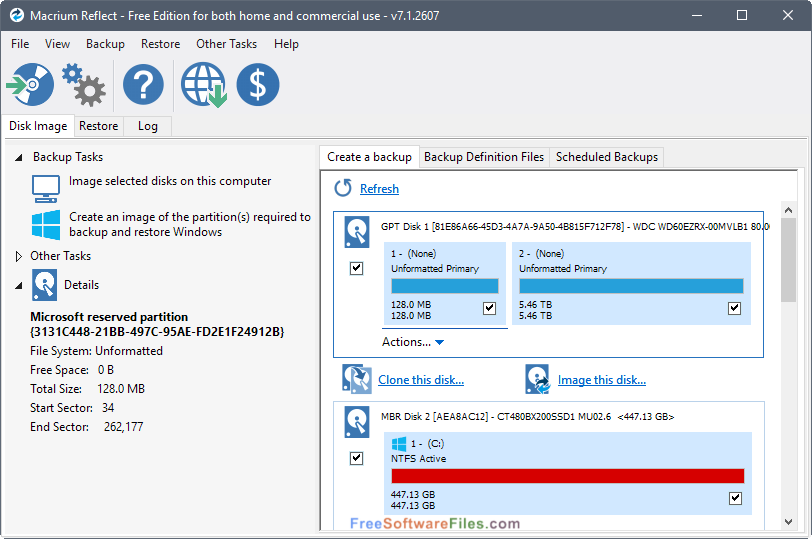812x539 pixels.
Task: Click the blue question mark help icon
Action: [x=143, y=84]
